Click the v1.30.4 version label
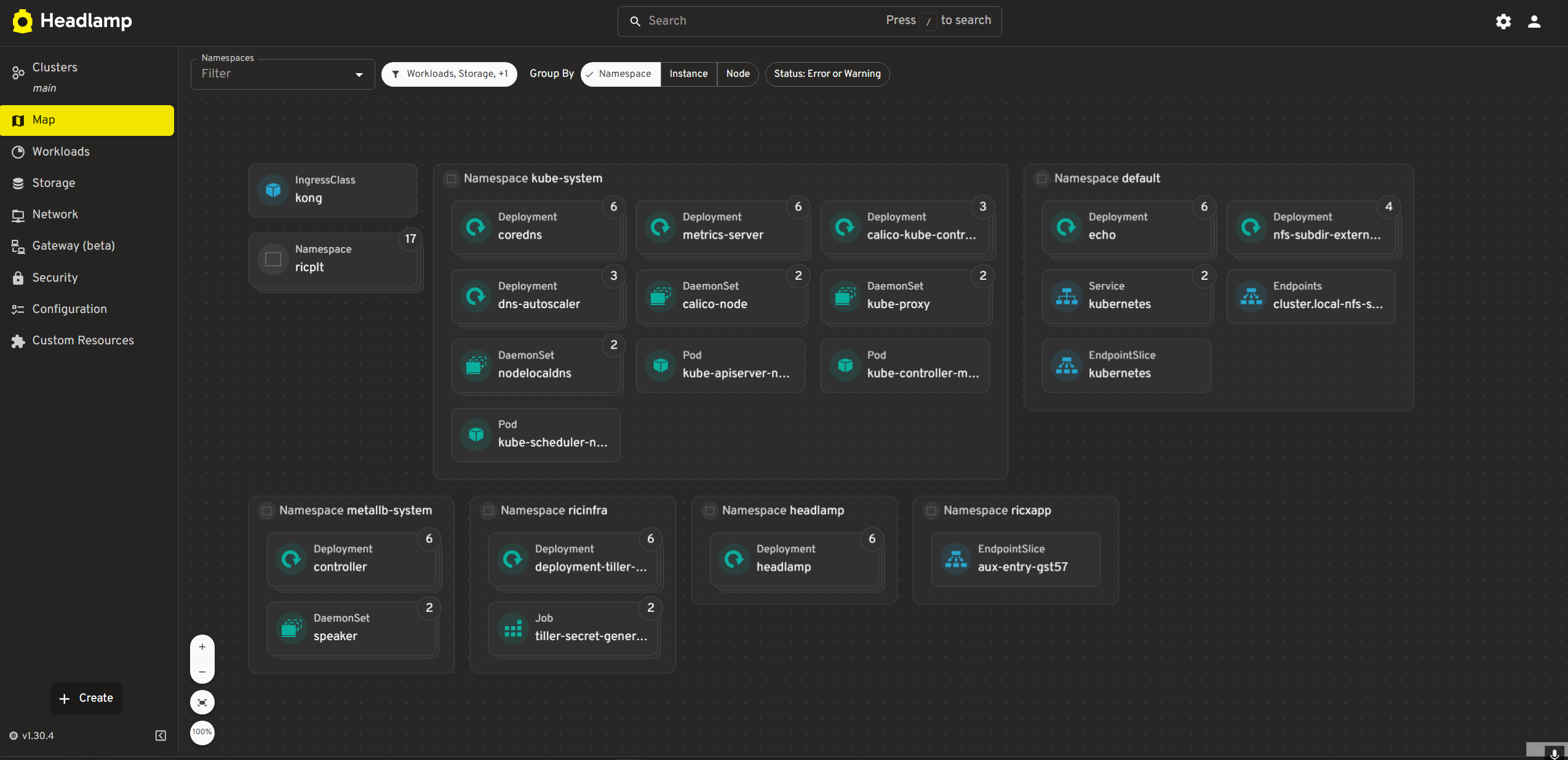Viewport: 1568px width, 760px height. click(x=38, y=736)
